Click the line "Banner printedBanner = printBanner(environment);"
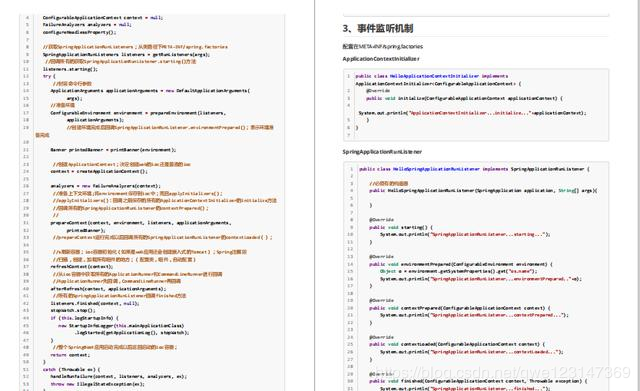 pyautogui.click(x=113, y=150)
